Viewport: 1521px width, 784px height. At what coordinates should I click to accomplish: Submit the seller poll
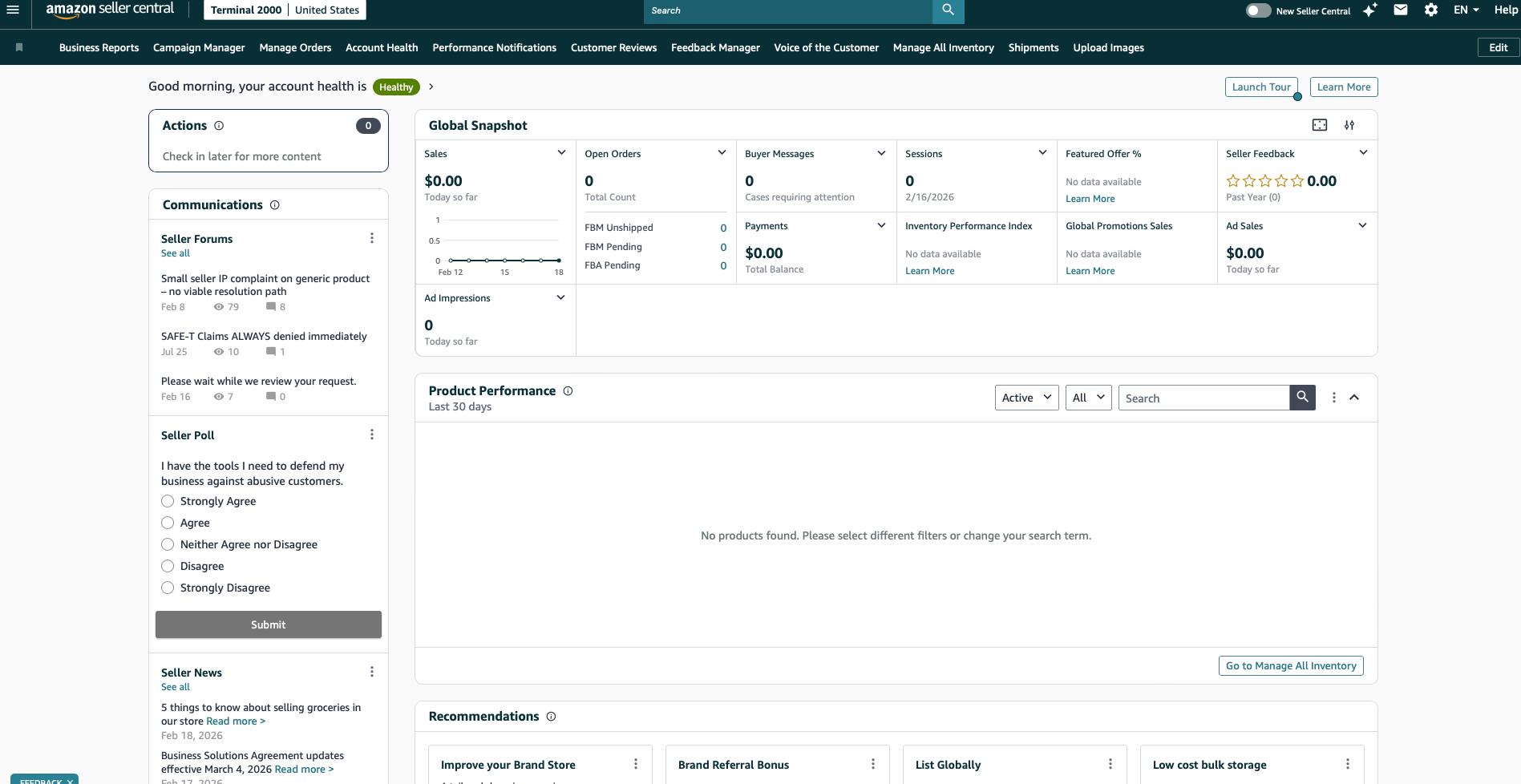(269, 624)
